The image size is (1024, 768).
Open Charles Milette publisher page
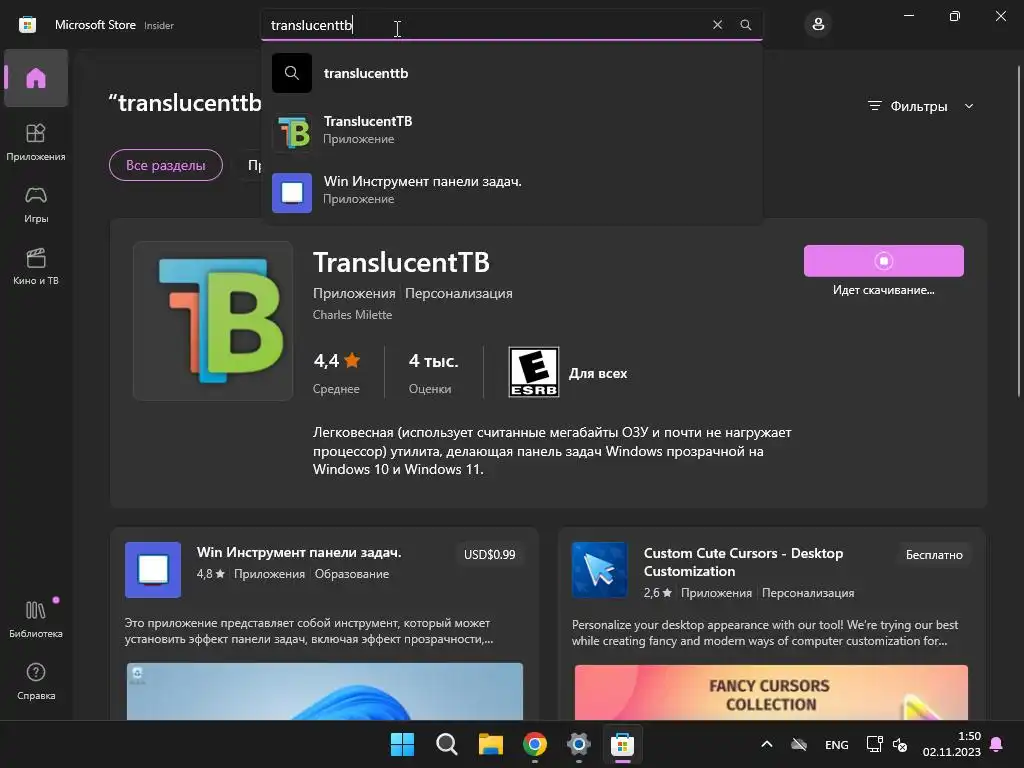click(x=353, y=315)
